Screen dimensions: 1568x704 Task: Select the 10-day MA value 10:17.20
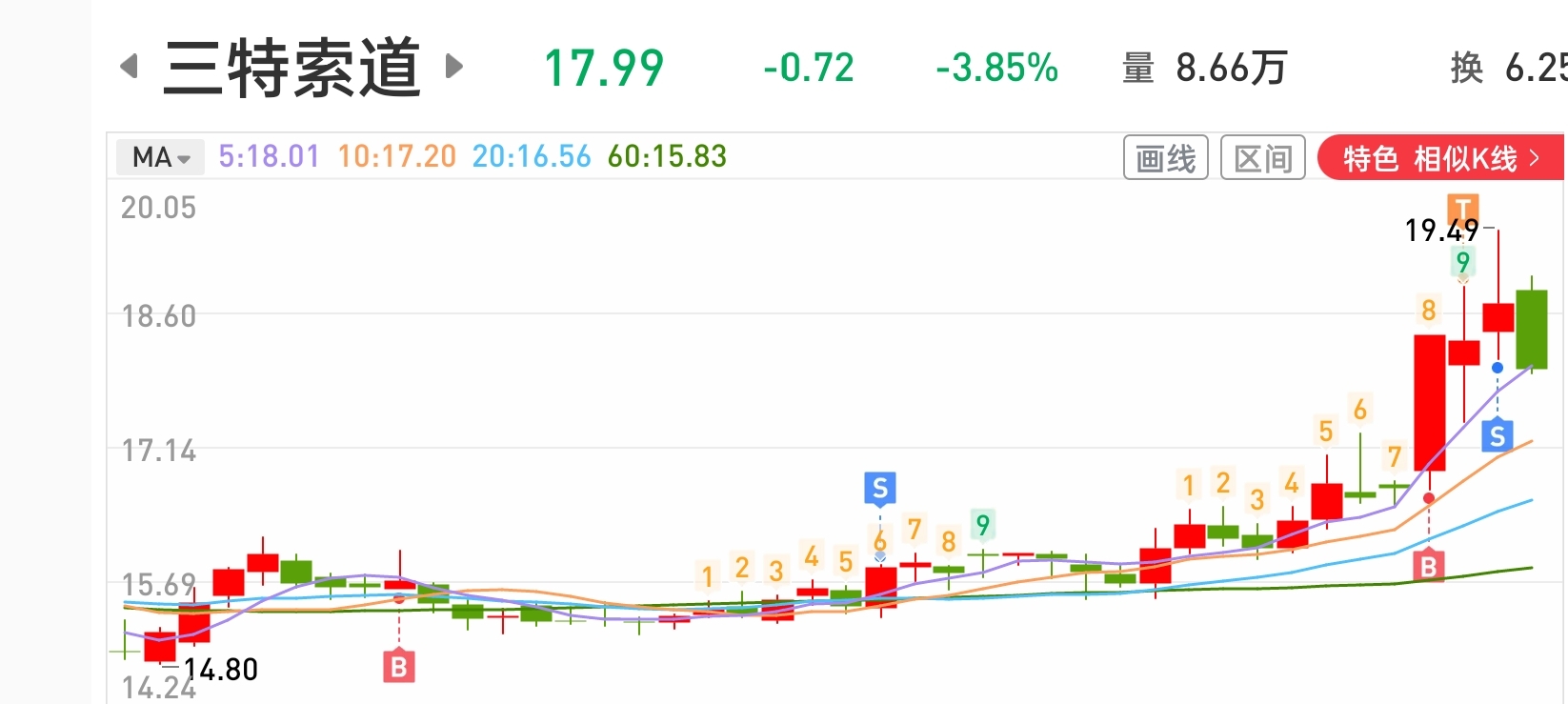pos(397,156)
